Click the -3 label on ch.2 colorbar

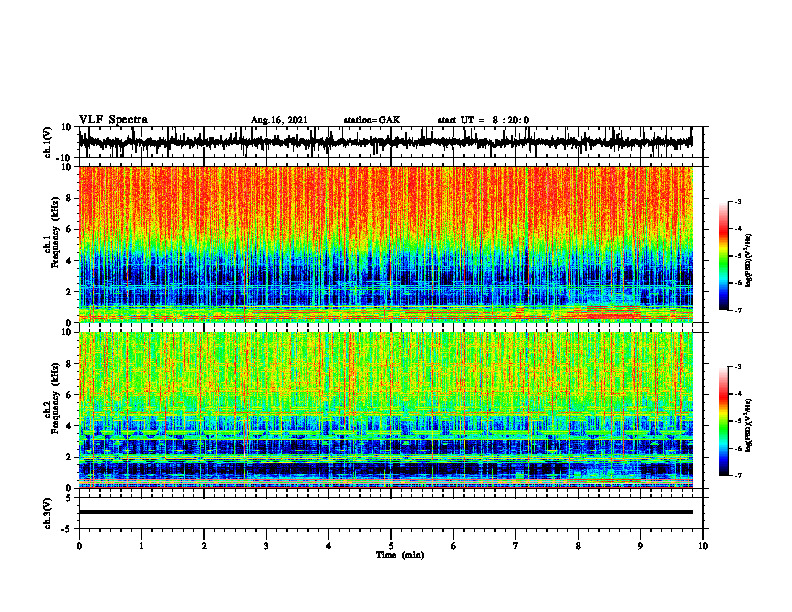pos(737,367)
